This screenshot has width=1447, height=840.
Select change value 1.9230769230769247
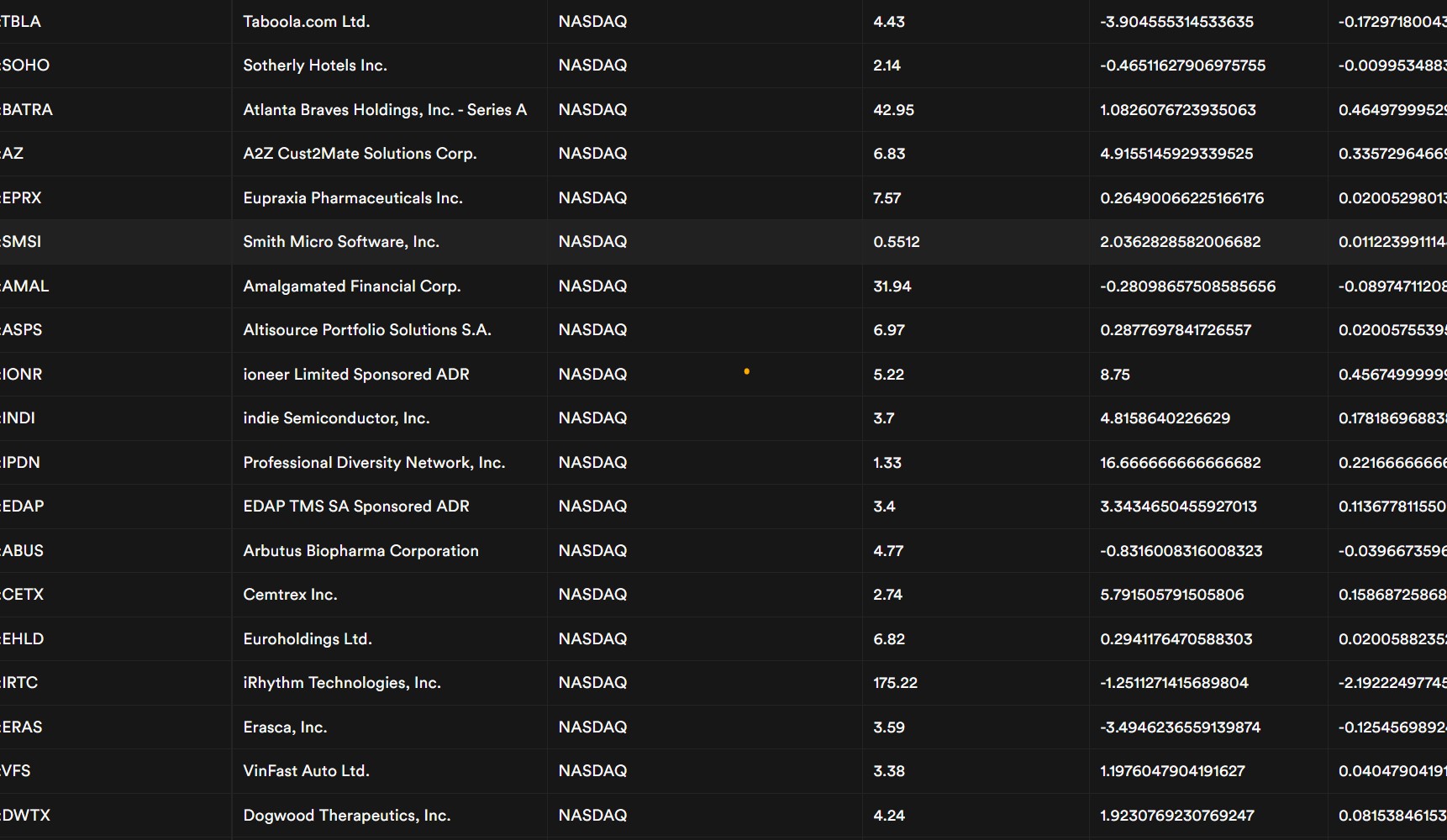coord(1177,816)
